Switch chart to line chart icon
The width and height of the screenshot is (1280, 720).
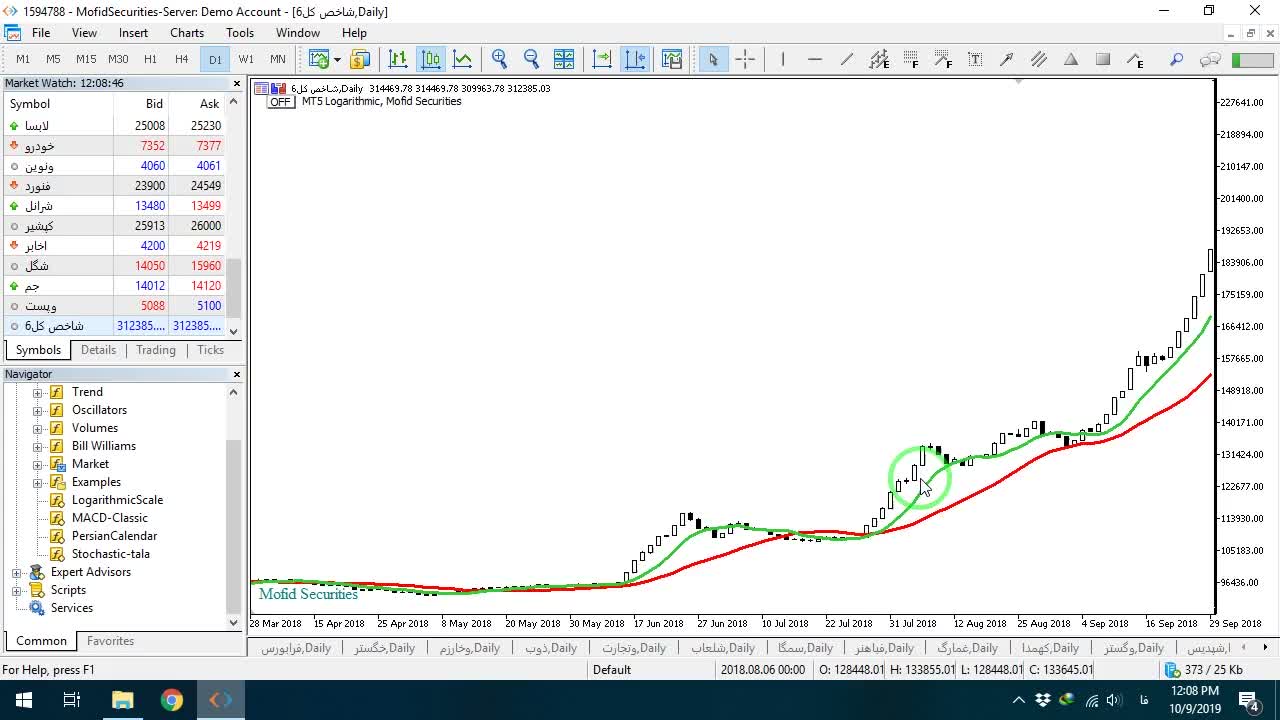(x=462, y=59)
